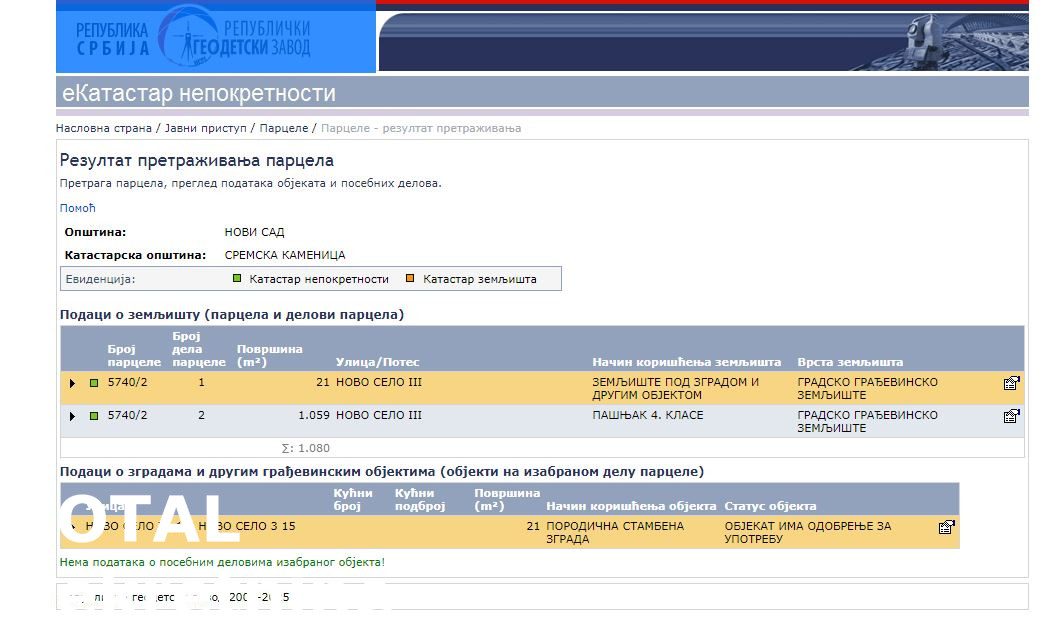This screenshot has height=632, width=1048.
Task: Click ПОРОДИЧНА СТАМБЕНА ЗГРАДА cell
Action: click(615, 532)
